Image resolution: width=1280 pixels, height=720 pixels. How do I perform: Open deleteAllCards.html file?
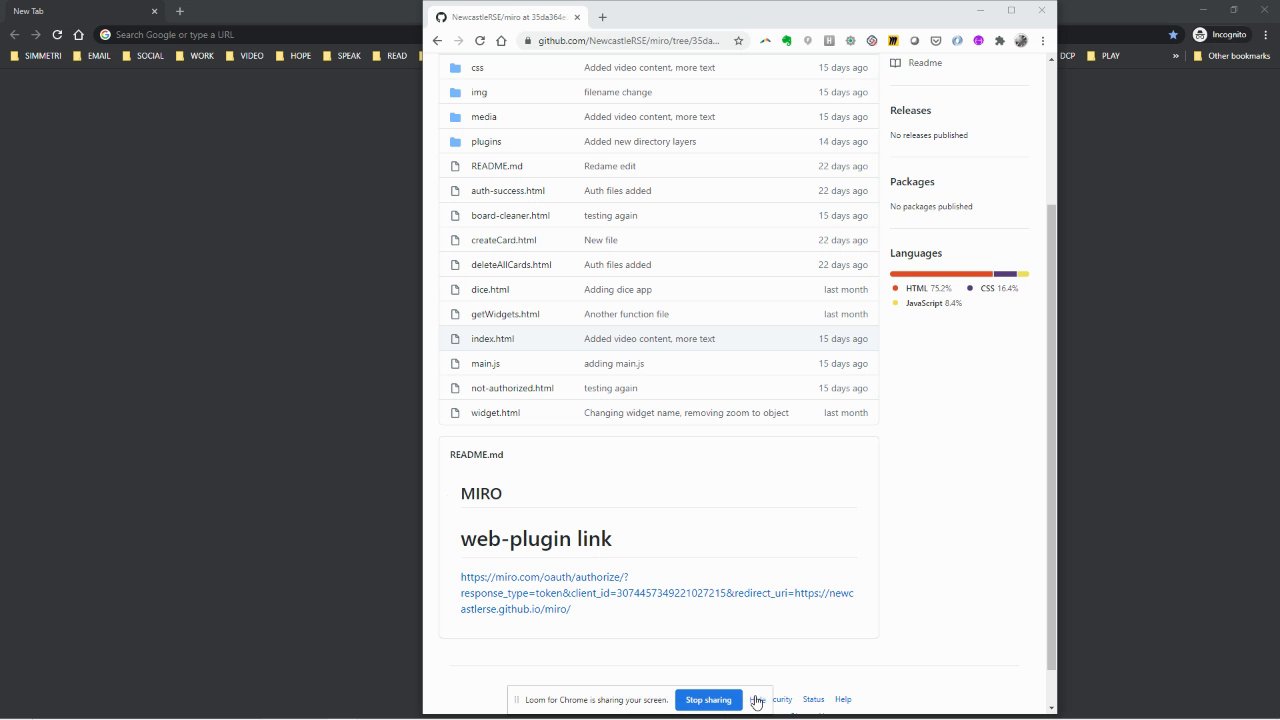[x=511, y=265]
